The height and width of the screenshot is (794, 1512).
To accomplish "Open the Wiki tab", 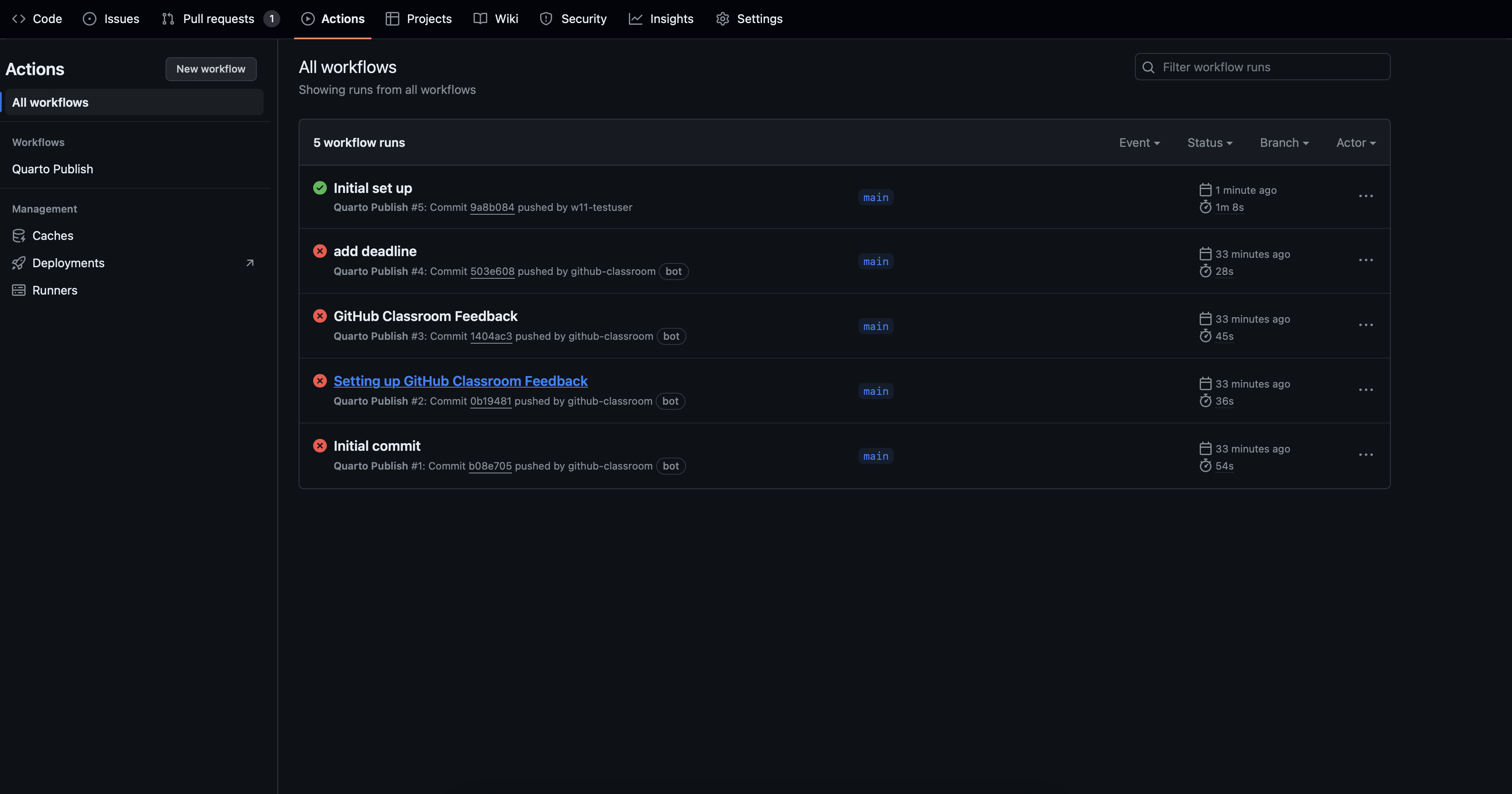I will click(495, 19).
